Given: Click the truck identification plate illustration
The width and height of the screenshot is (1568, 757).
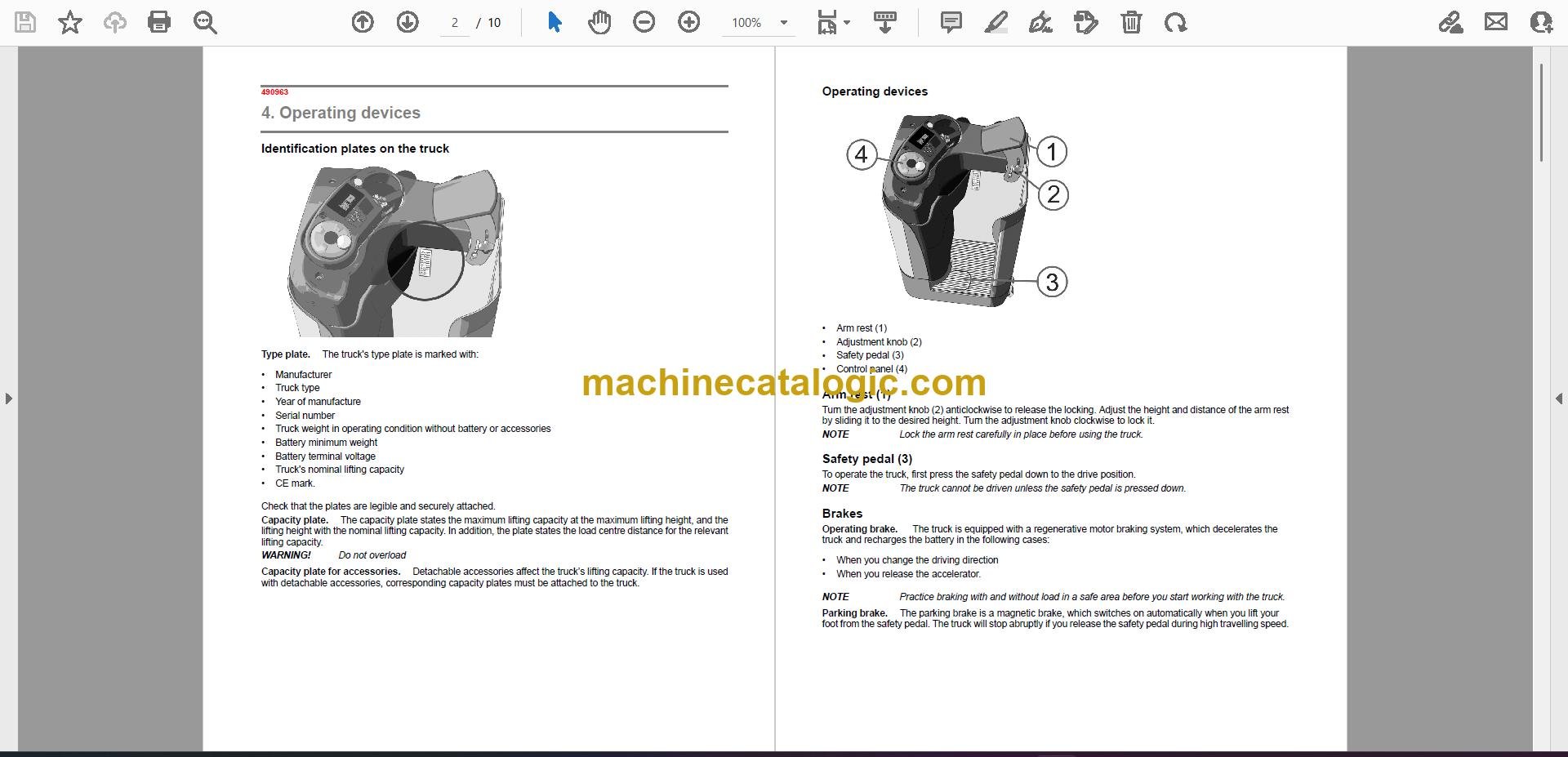Looking at the screenshot, I should pos(396,252).
